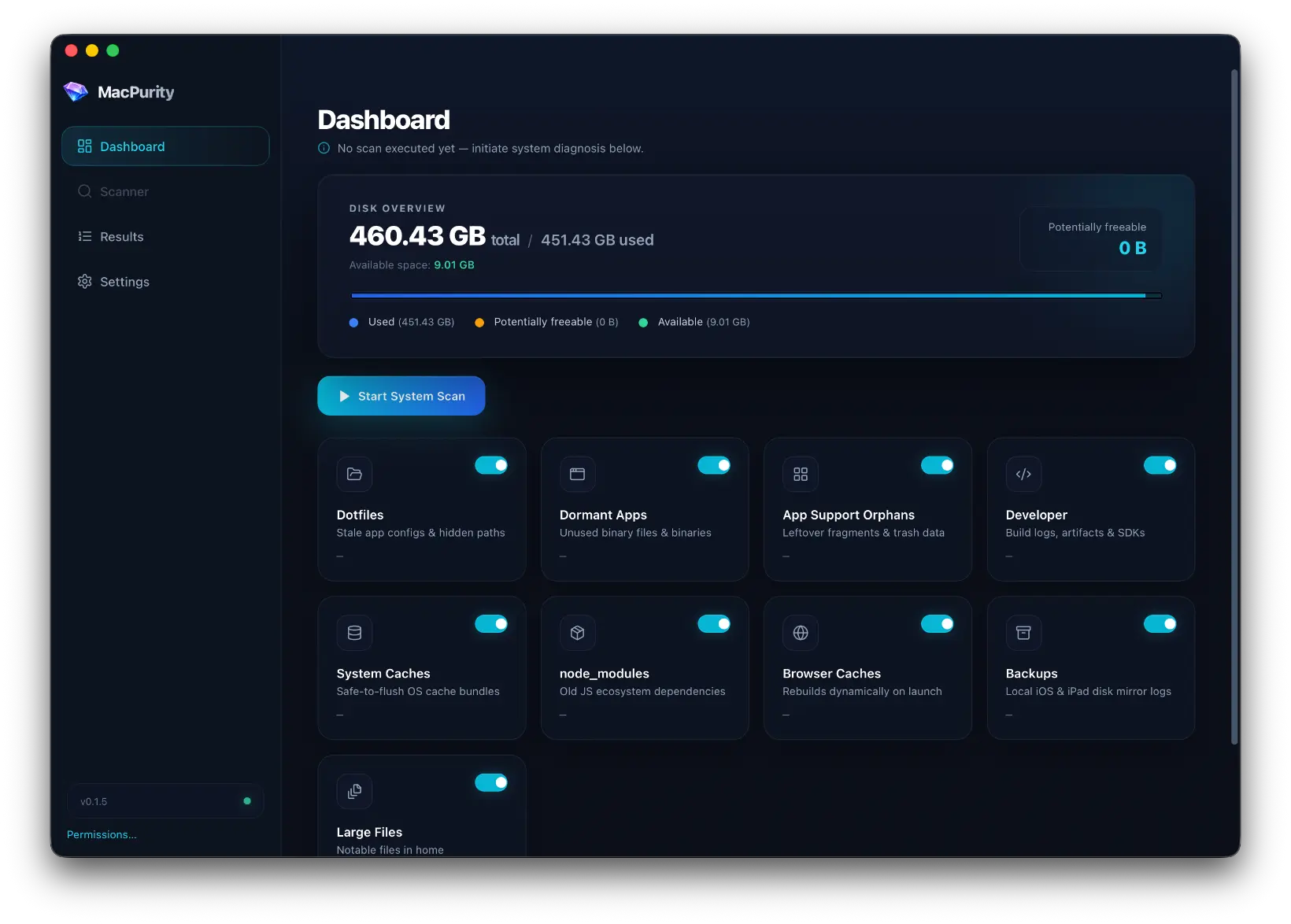This screenshot has width=1291, height=924.
Task: Click the node_modules package box icon
Action: [577, 633]
